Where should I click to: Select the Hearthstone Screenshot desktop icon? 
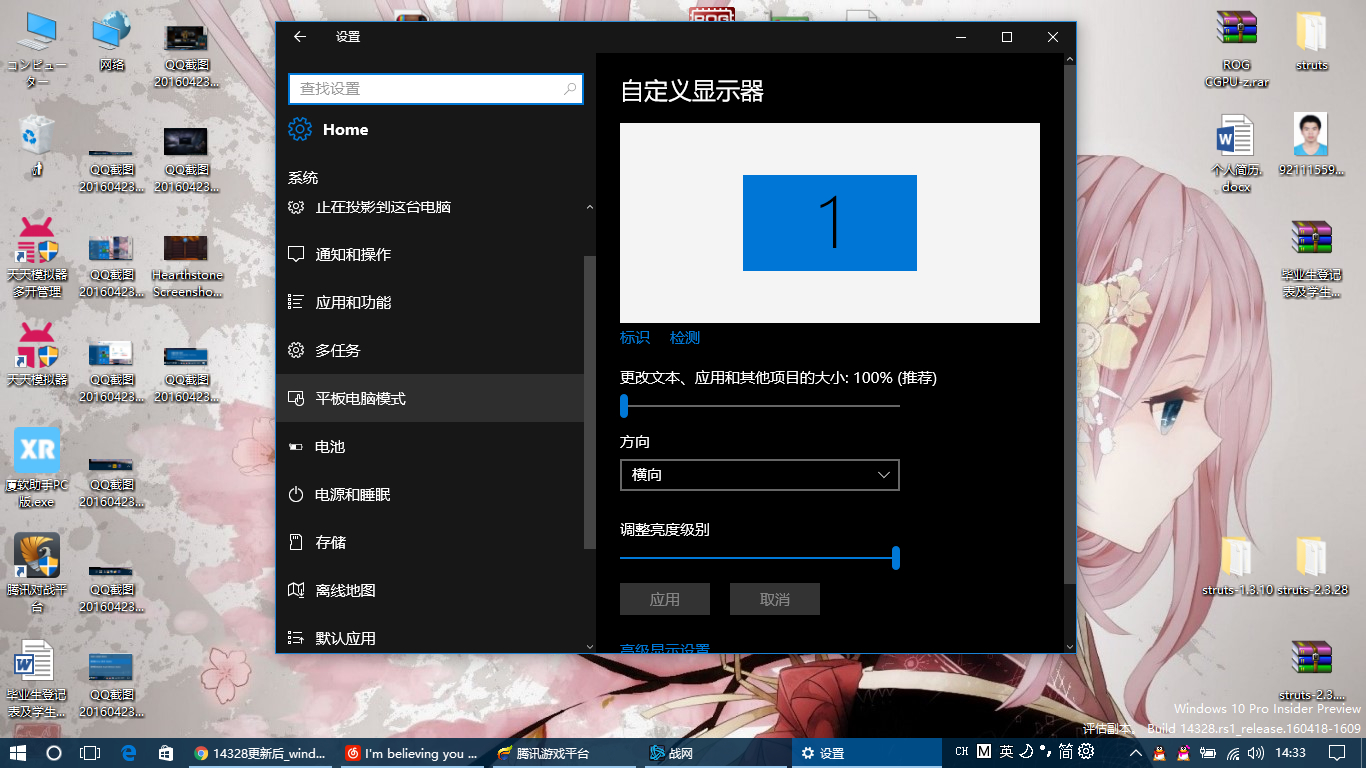(187, 266)
